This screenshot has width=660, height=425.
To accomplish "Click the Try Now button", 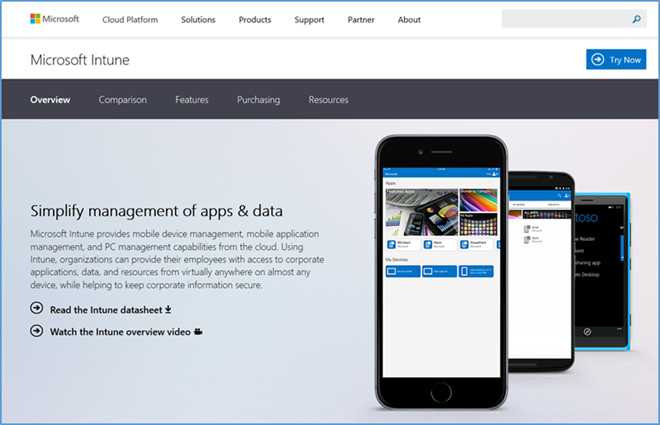I will pos(616,59).
